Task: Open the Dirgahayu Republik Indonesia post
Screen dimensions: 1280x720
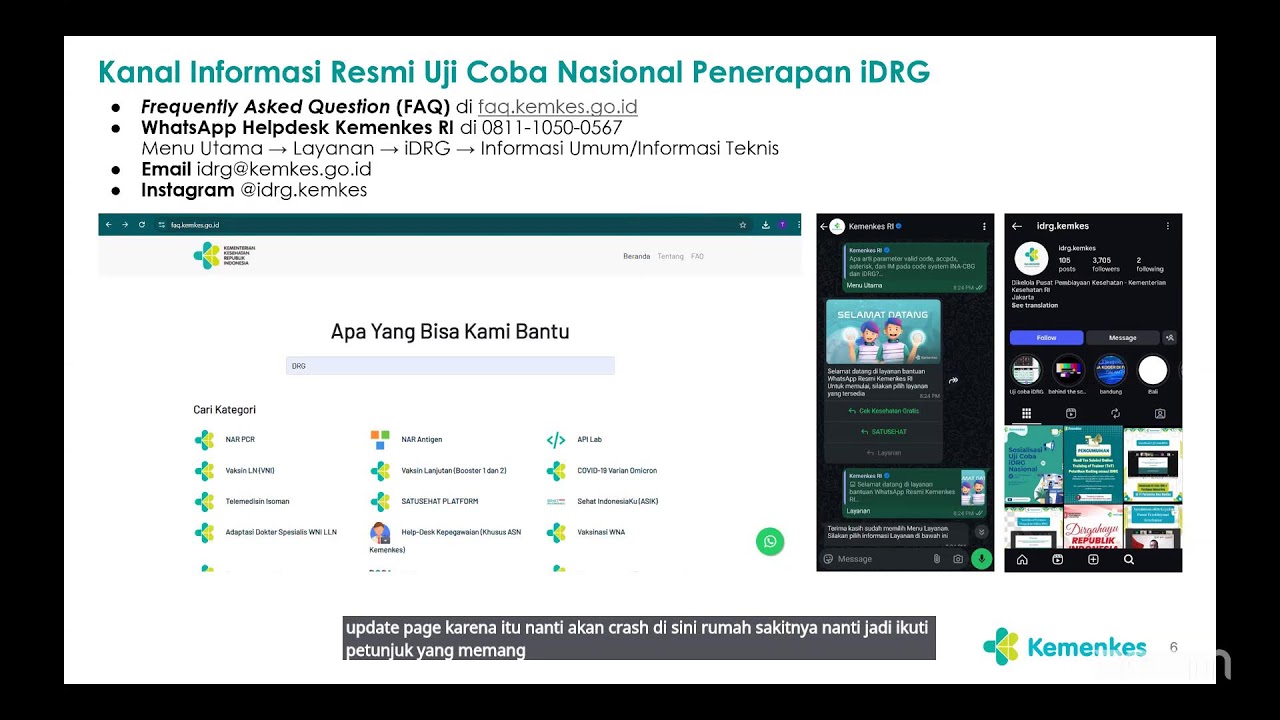Action: pyautogui.click(x=1093, y=527)
